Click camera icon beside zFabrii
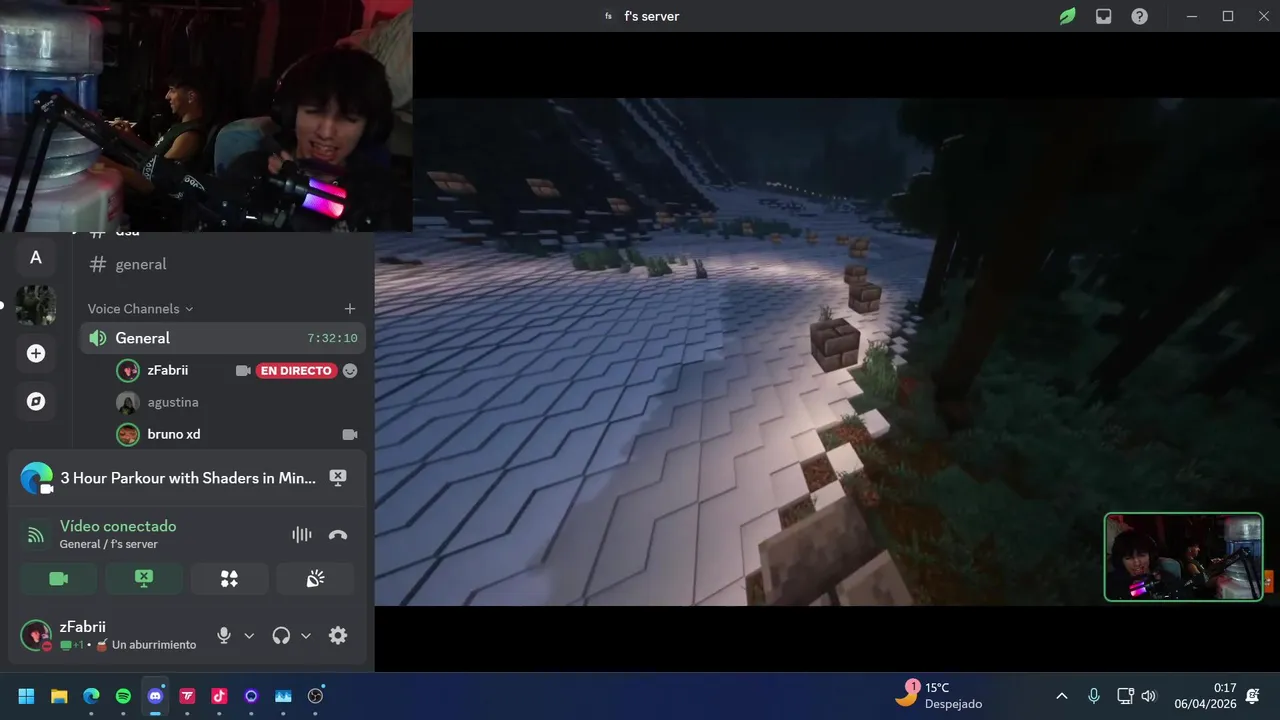This screenshot has width=1280, height=720. click(243, 370)
